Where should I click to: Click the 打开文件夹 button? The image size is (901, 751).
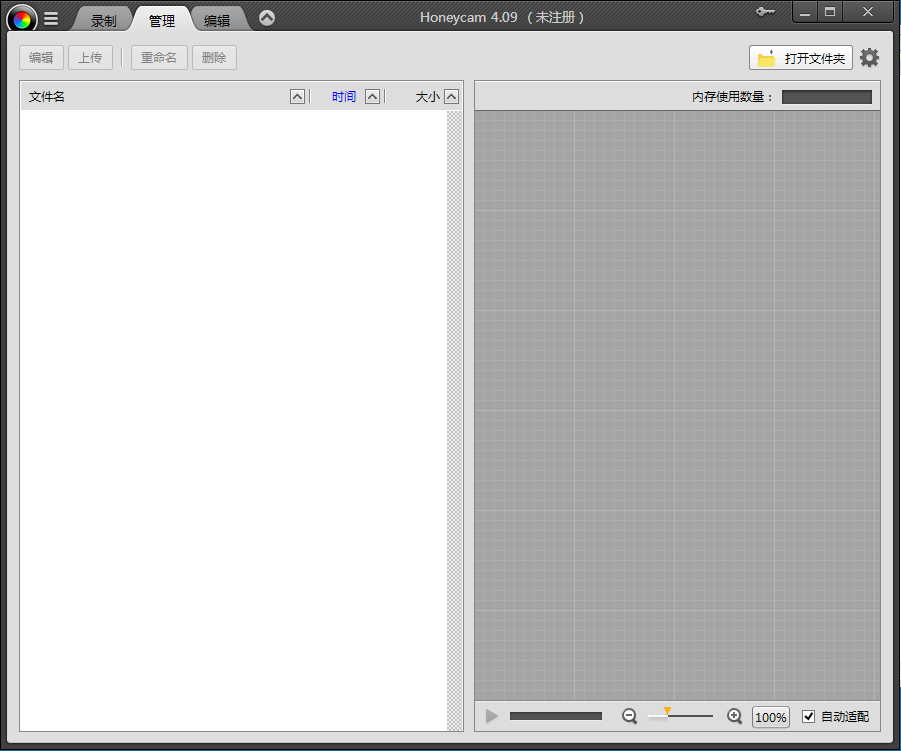pos(801,58)
